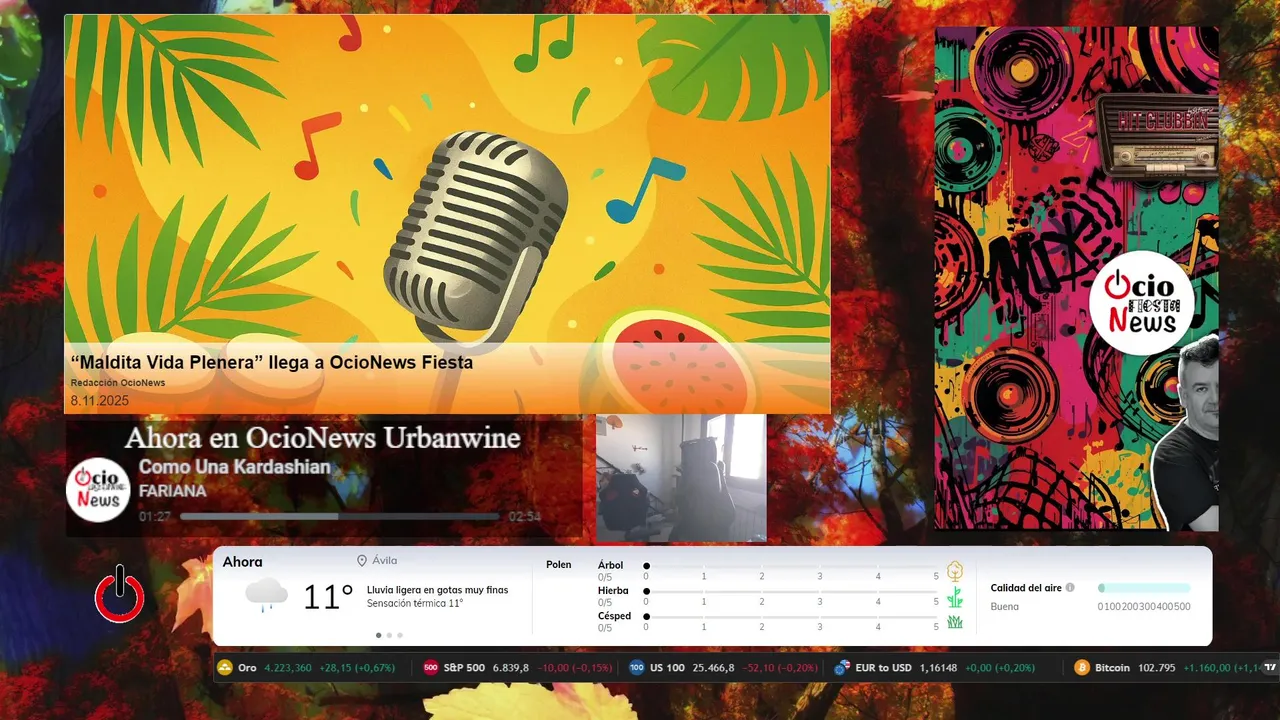Click the "Sensación térmica 11°" text
The height and width of the screenshot is (720, 1280).
point(415,603)
